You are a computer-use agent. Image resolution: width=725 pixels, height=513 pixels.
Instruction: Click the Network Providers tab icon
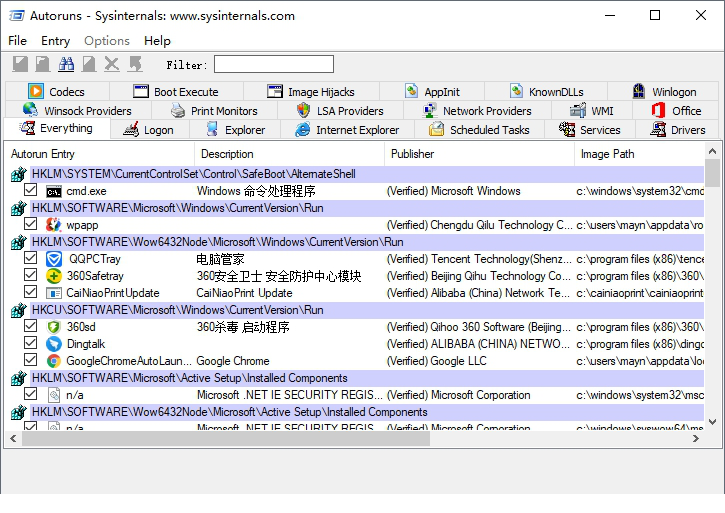point(430,110)
